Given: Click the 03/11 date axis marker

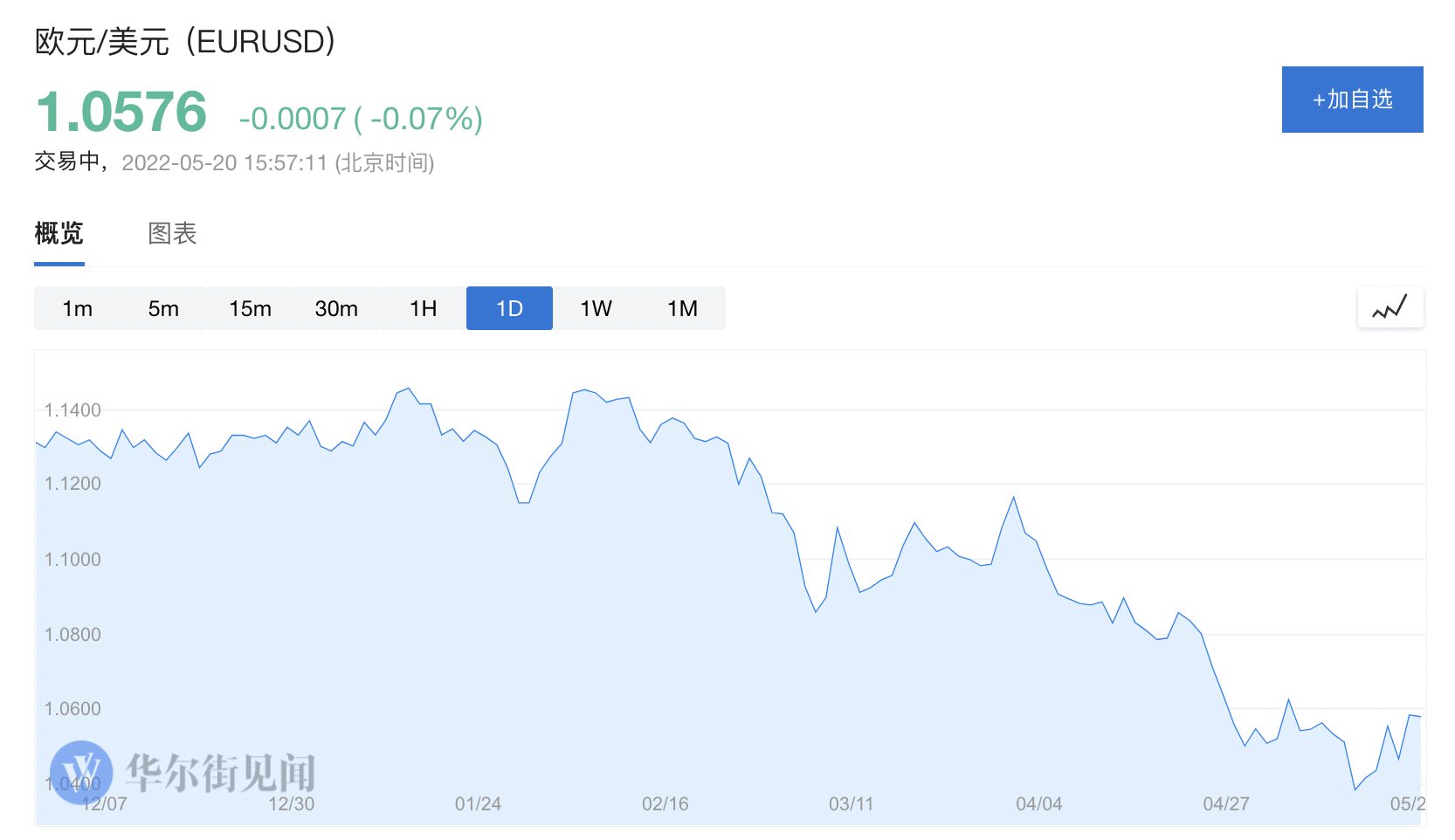Looking at the screenshot, I should coord(852,803).
